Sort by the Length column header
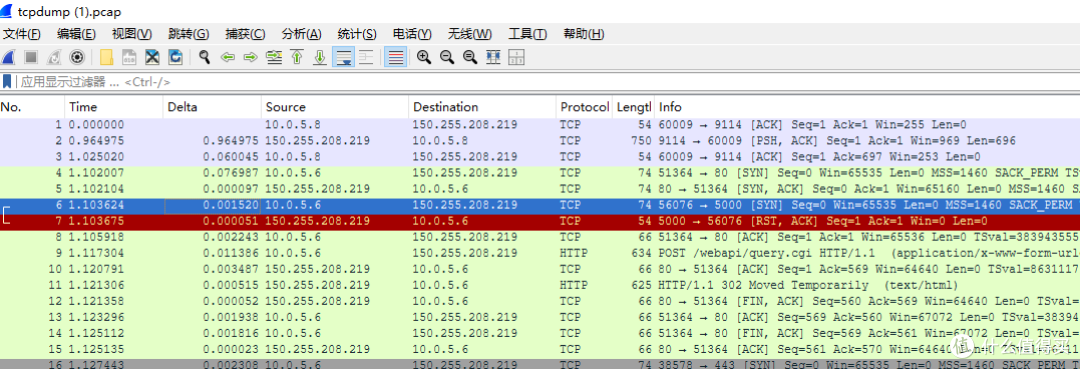The image size is (1080, 369). pyautogui.click(x=633, y=107)
